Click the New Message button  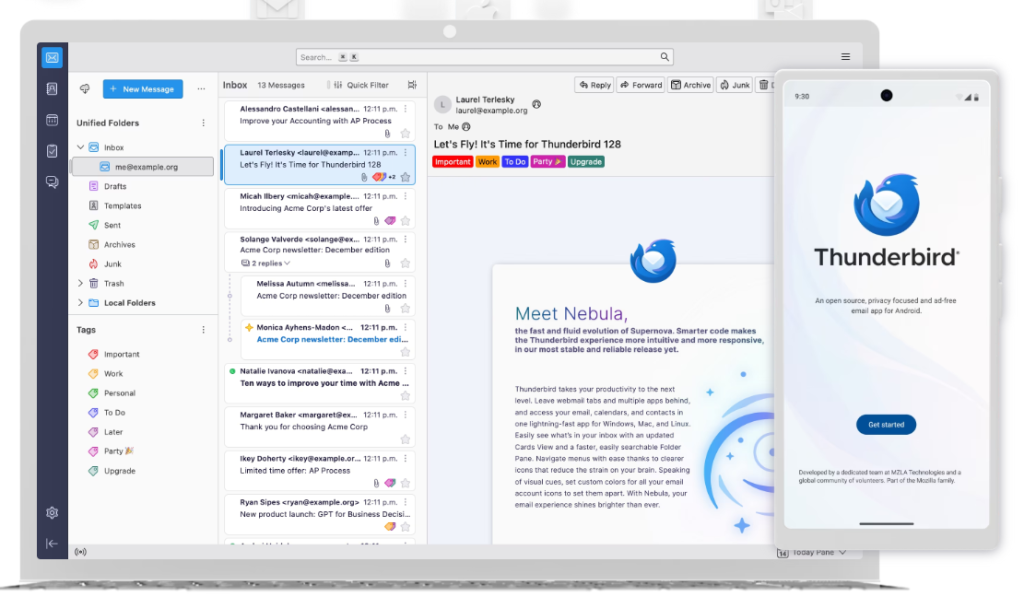point(142,89)
